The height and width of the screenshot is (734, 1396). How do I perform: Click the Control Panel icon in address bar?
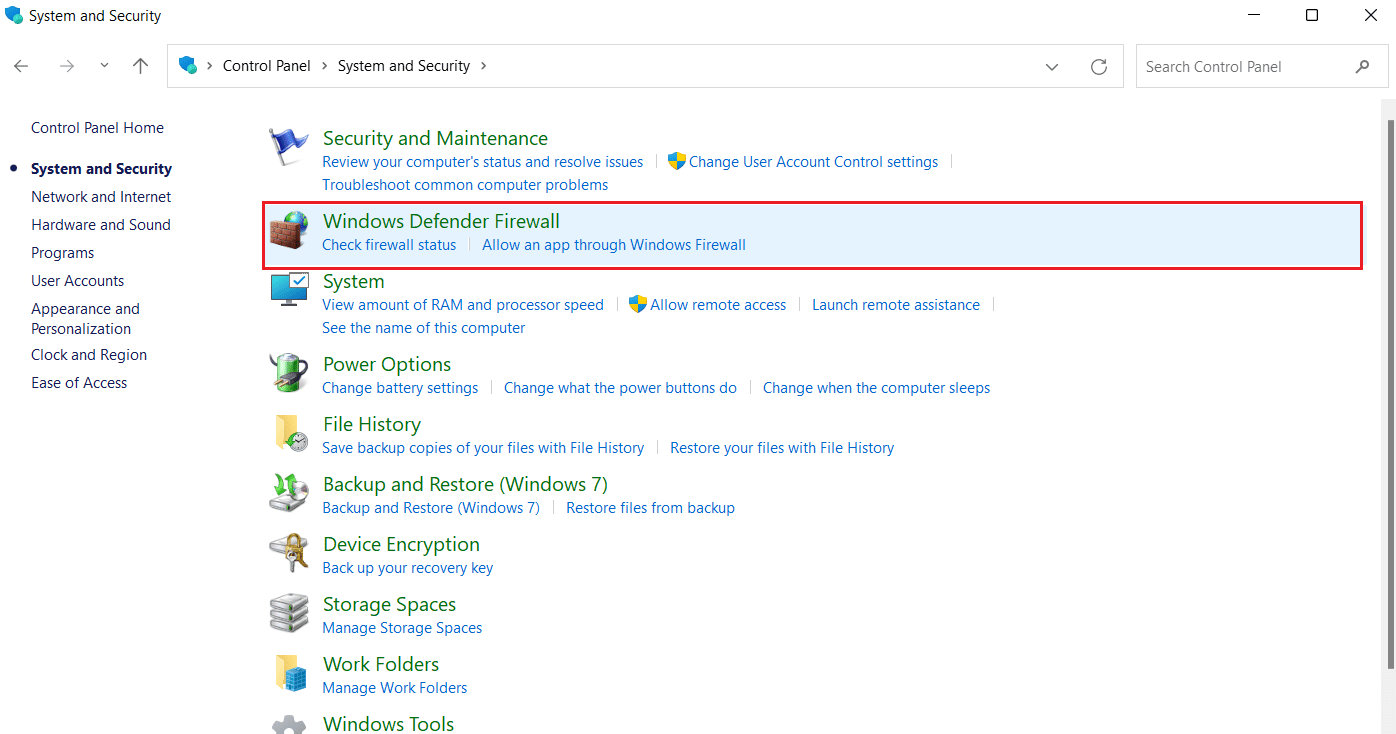click(187, 66)
